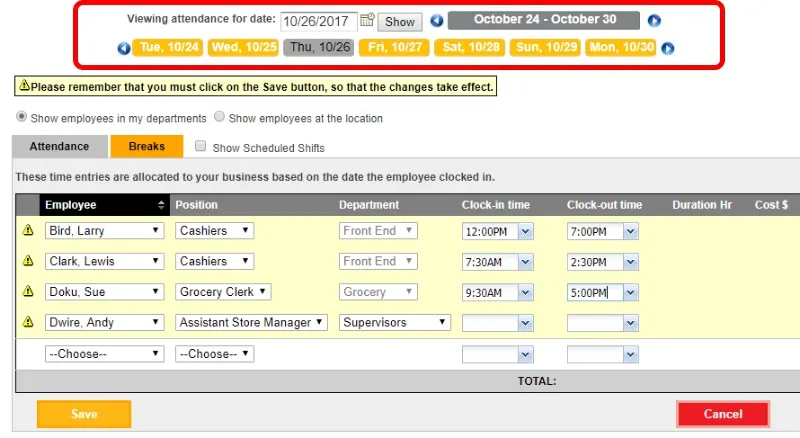Select the Thu, 10/26 day tab

tap(319, 47)
